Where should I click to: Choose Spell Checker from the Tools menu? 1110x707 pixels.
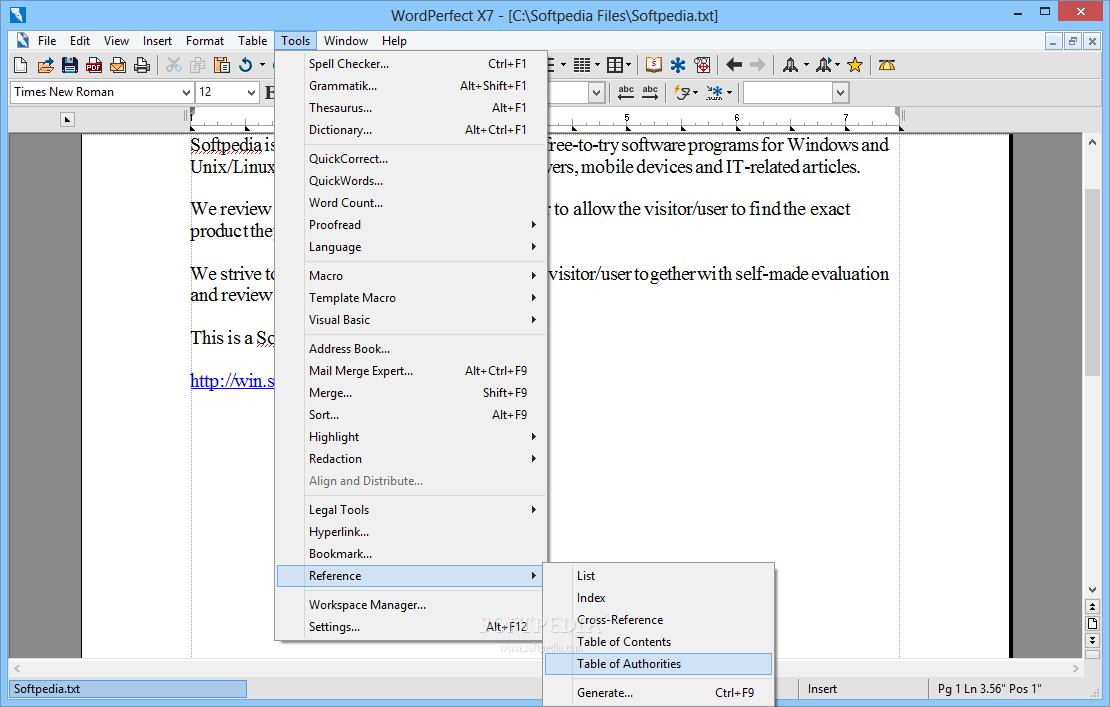tap(411, 64)
